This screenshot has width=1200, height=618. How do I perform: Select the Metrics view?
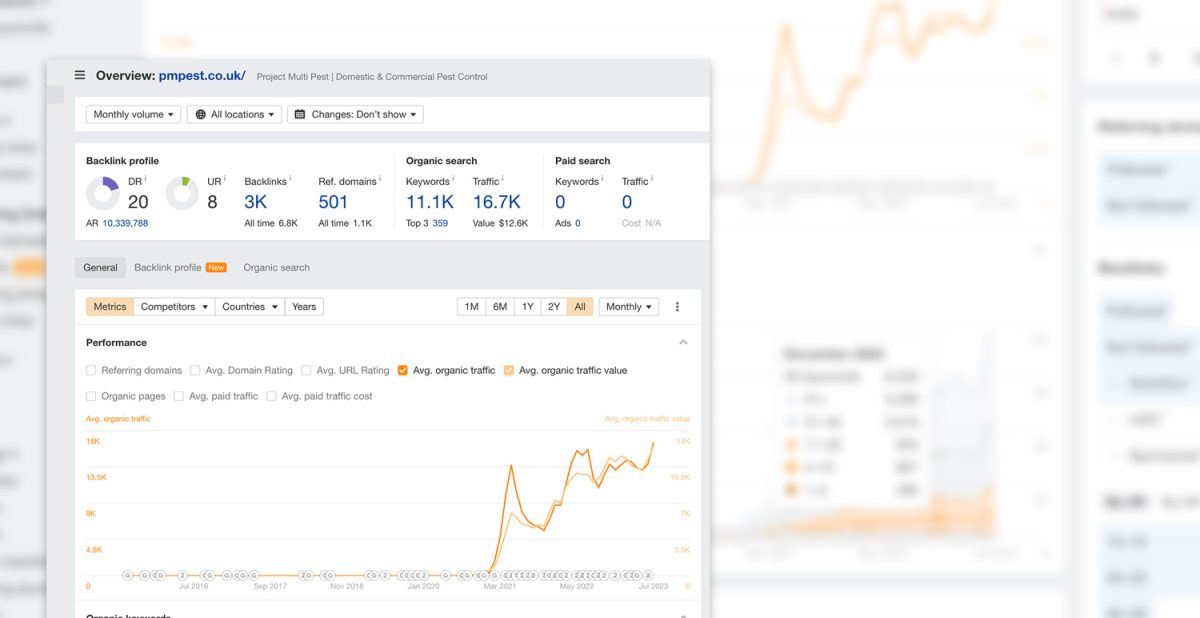coord(110,307)
